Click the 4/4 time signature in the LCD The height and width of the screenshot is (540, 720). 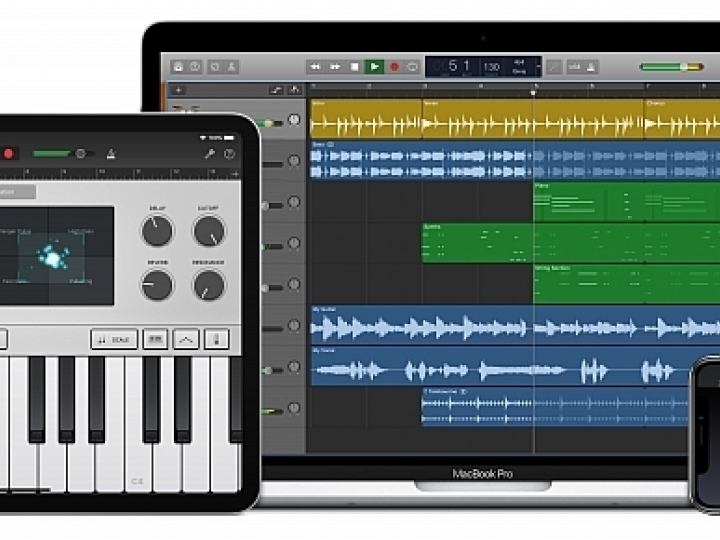point(519,62)
